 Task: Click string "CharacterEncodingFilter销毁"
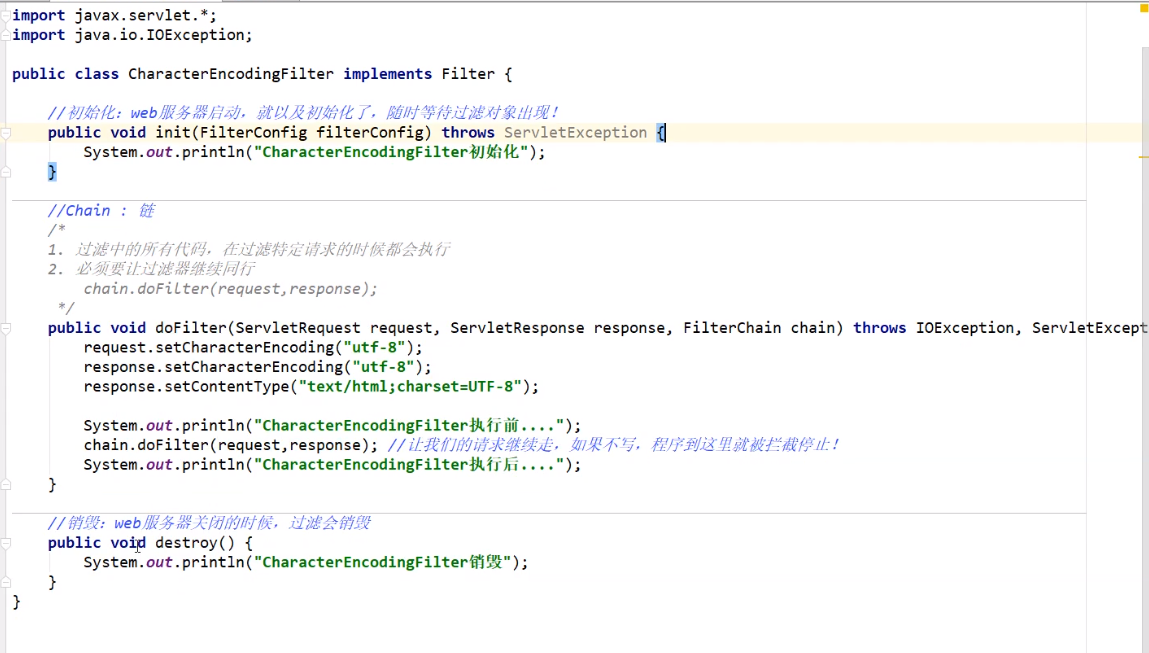coord(382,562)
